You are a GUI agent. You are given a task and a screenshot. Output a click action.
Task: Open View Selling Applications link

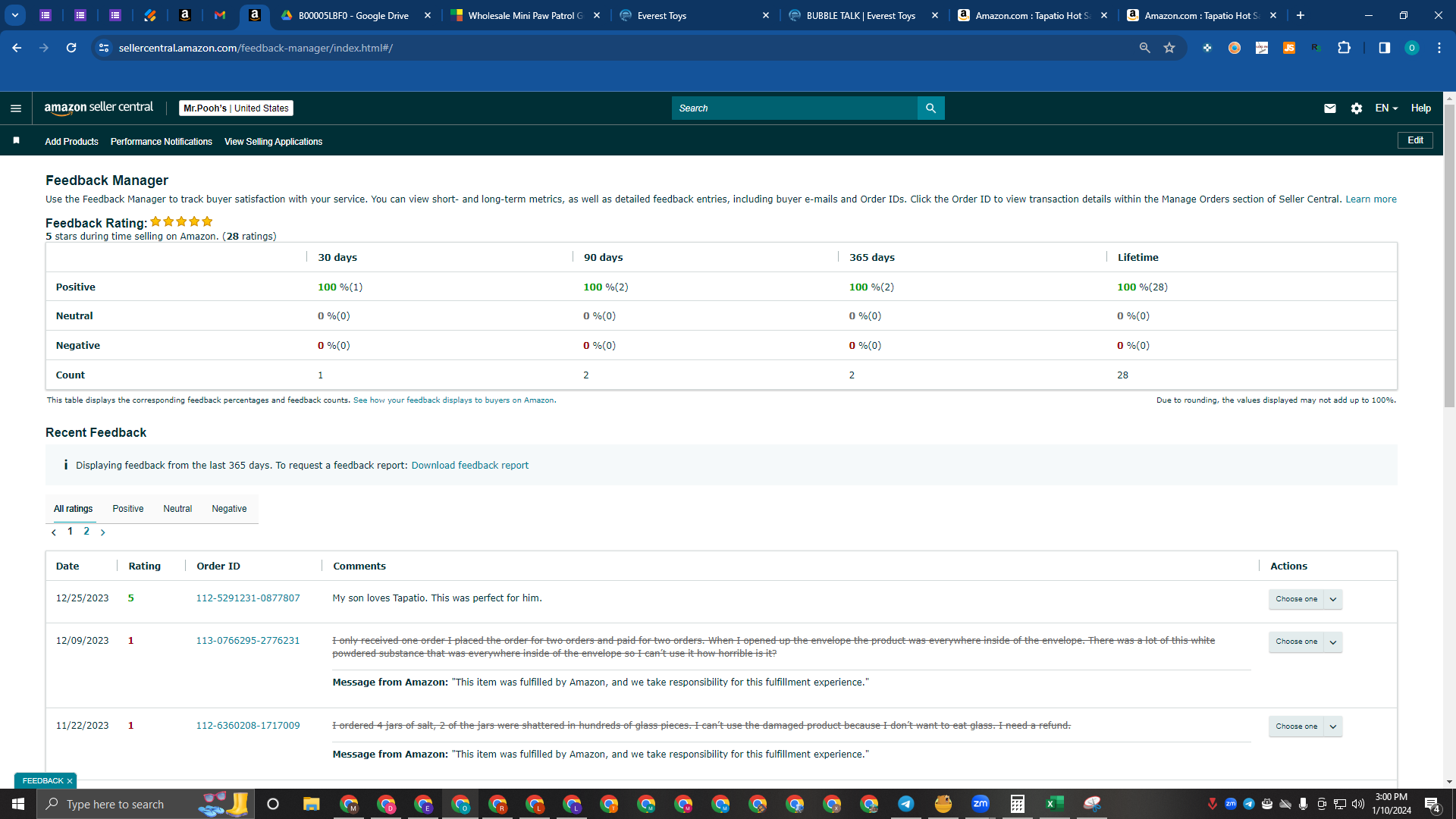click(x=273, y=142)
